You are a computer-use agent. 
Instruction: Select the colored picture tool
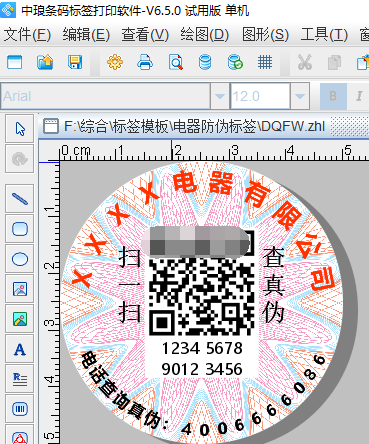[20, 319]
